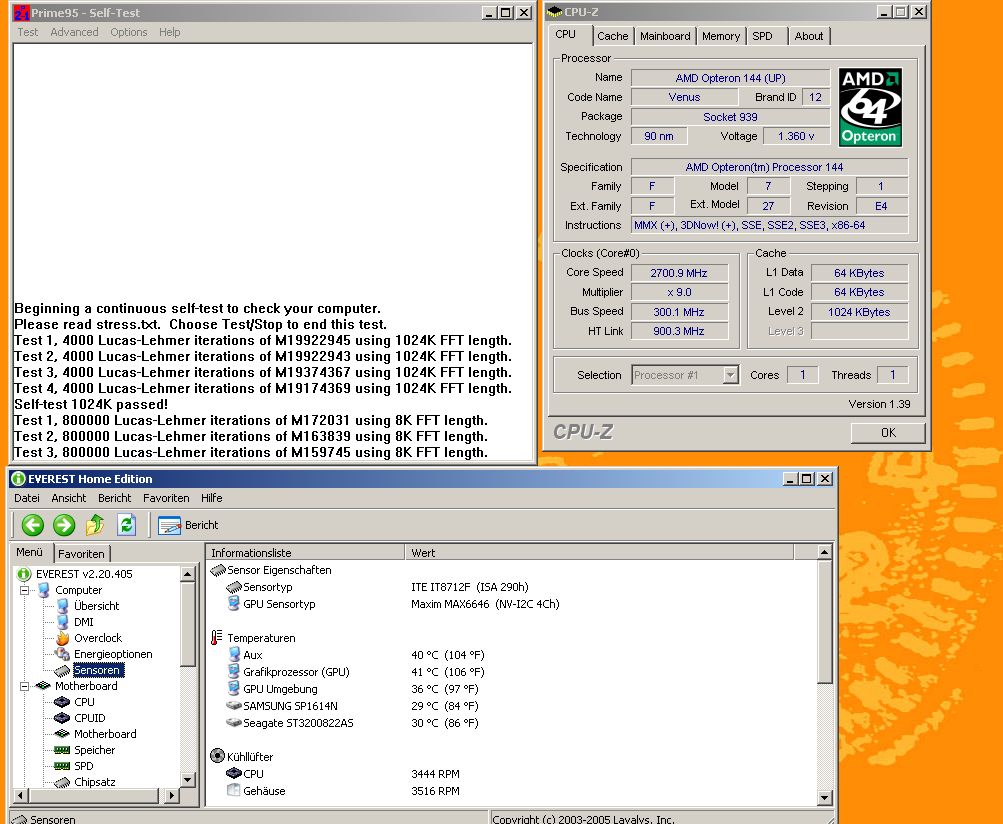The height and width of the screenshot is (824, 1003).
Task: Click the green Back arrow in EVEREST toolbar
Action: click(33, 525)
